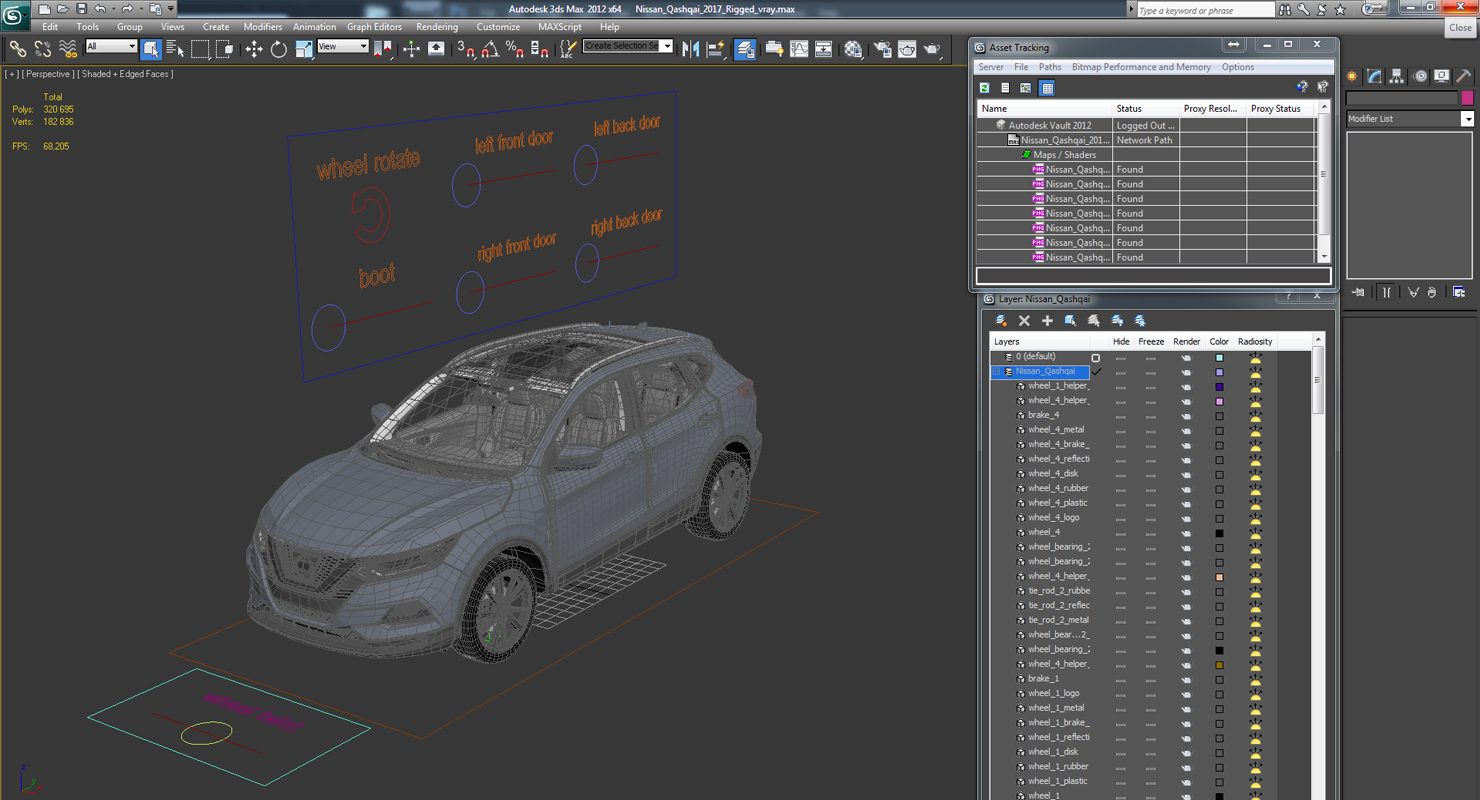This screenshot has height=800, width=1480.
Task: Toggle Render for wheel_4_disk item
Action: [1186, 474]
